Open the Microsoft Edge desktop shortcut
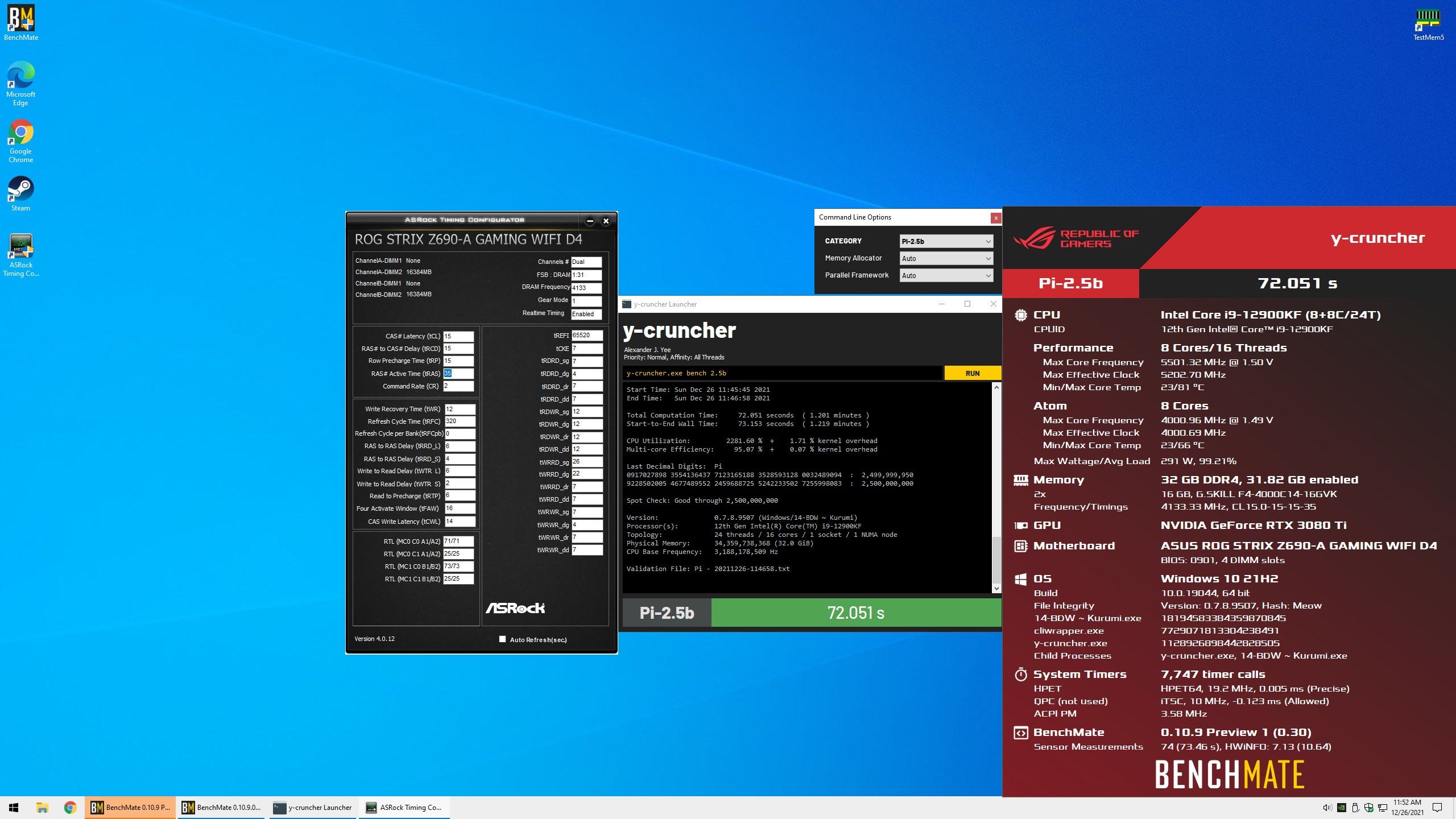 pyautogui.click(x=21, y=83)
